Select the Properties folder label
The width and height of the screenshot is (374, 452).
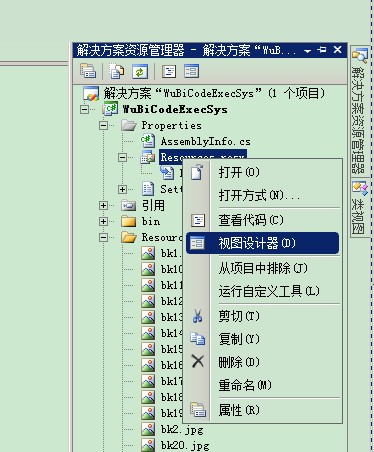171,125
